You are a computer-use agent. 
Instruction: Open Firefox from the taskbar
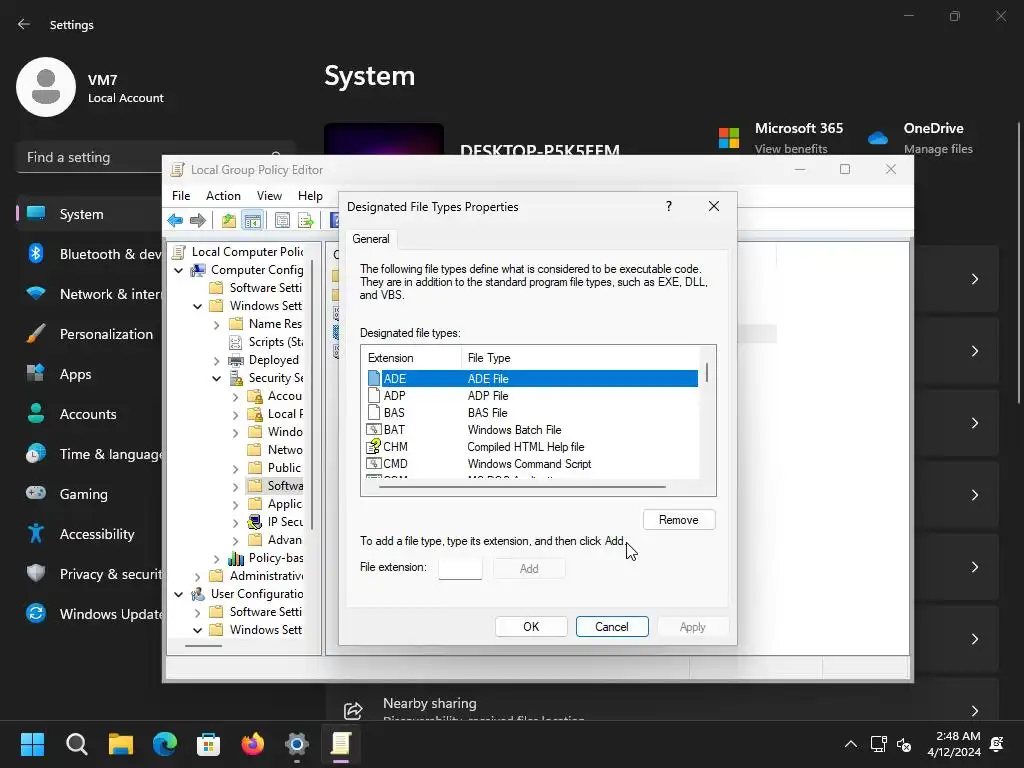click(x=253, y=744)
